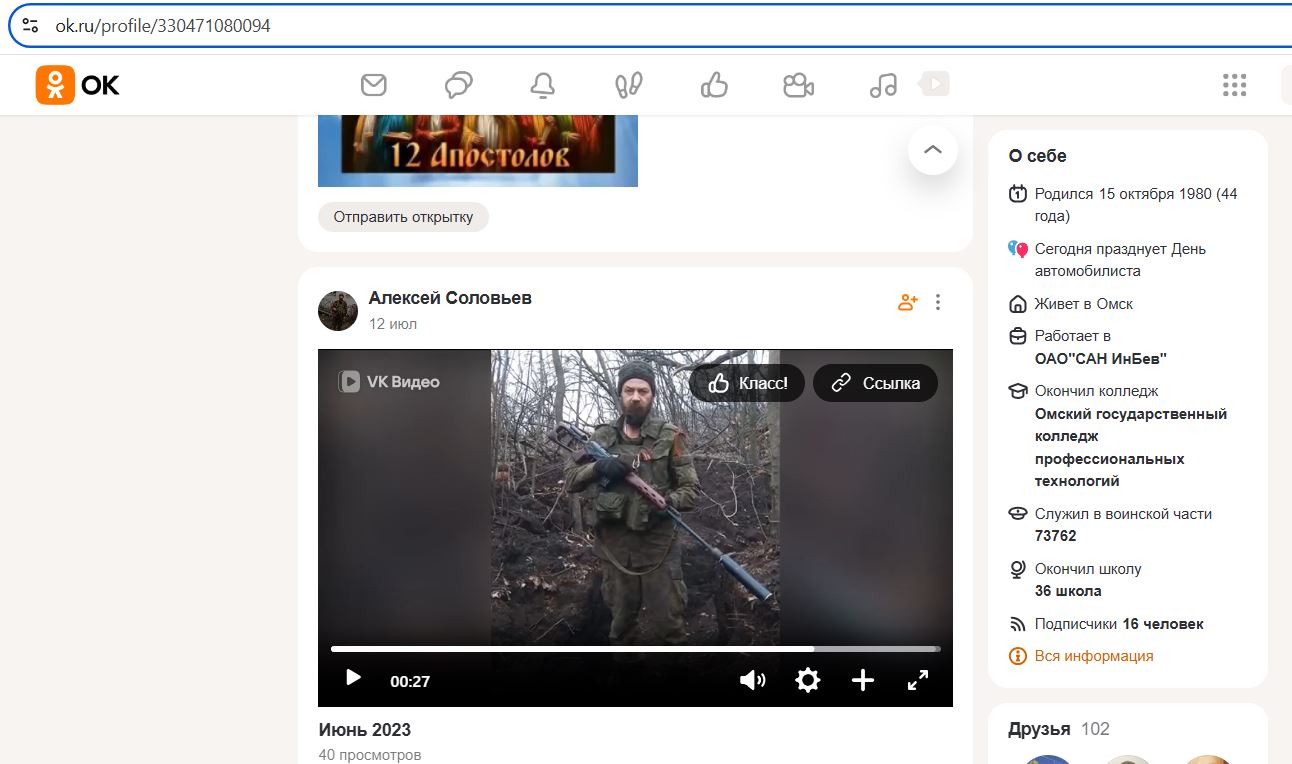Click the '12 июл' post date
The image size is (1292, 764).
tap(393, 324)
